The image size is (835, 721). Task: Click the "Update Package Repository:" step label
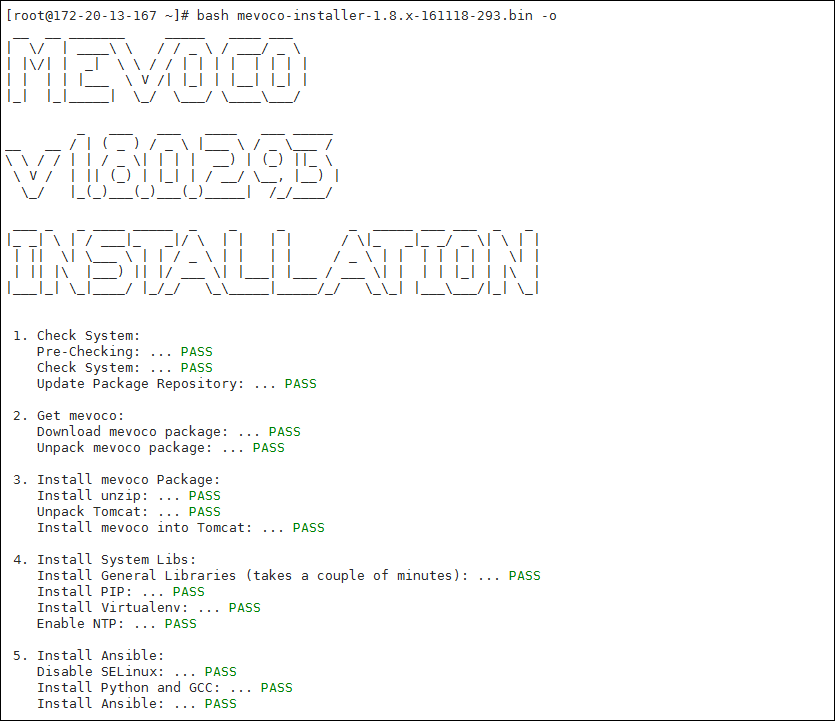[x=141, y=383]
